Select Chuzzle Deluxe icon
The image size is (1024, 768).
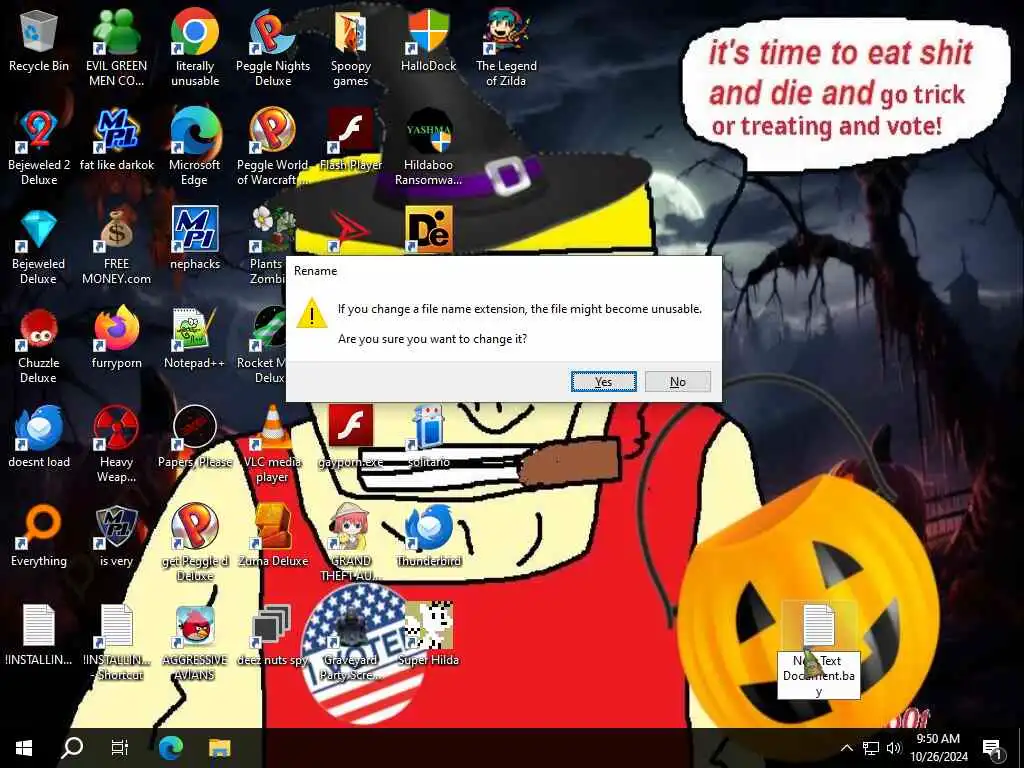coord(39,346)
